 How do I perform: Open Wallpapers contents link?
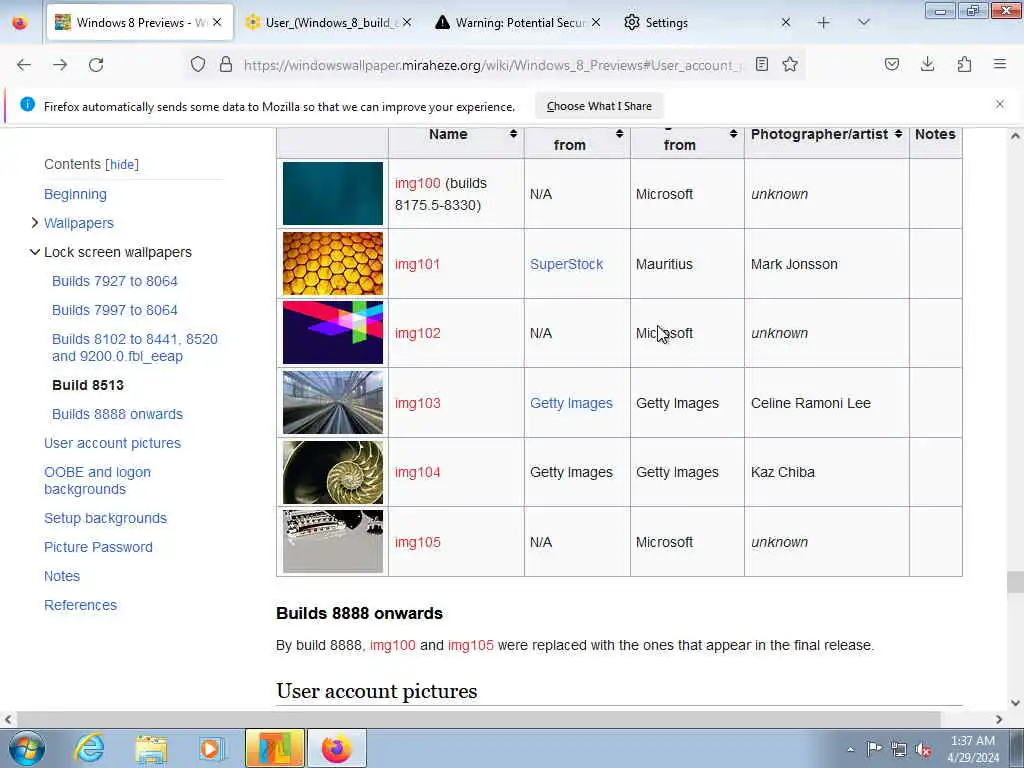coord(78,223)
